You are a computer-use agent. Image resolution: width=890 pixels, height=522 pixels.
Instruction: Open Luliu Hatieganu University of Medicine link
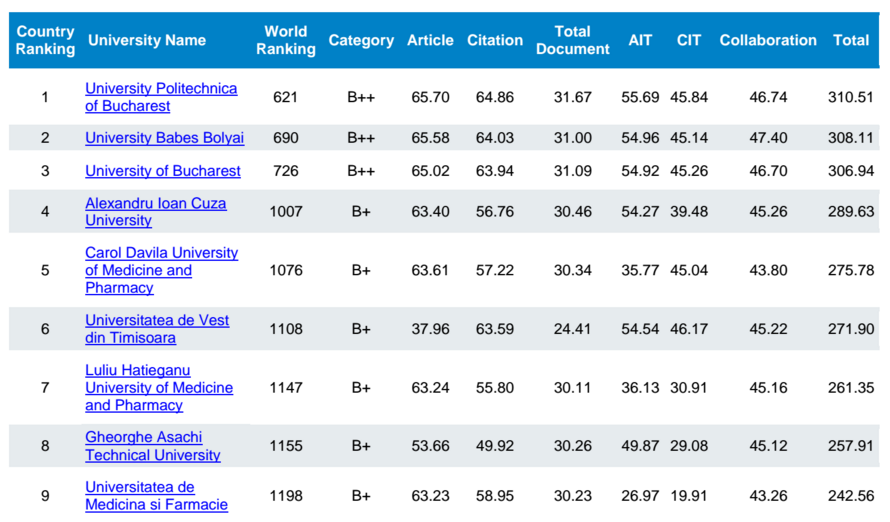(x=159, y=388)
